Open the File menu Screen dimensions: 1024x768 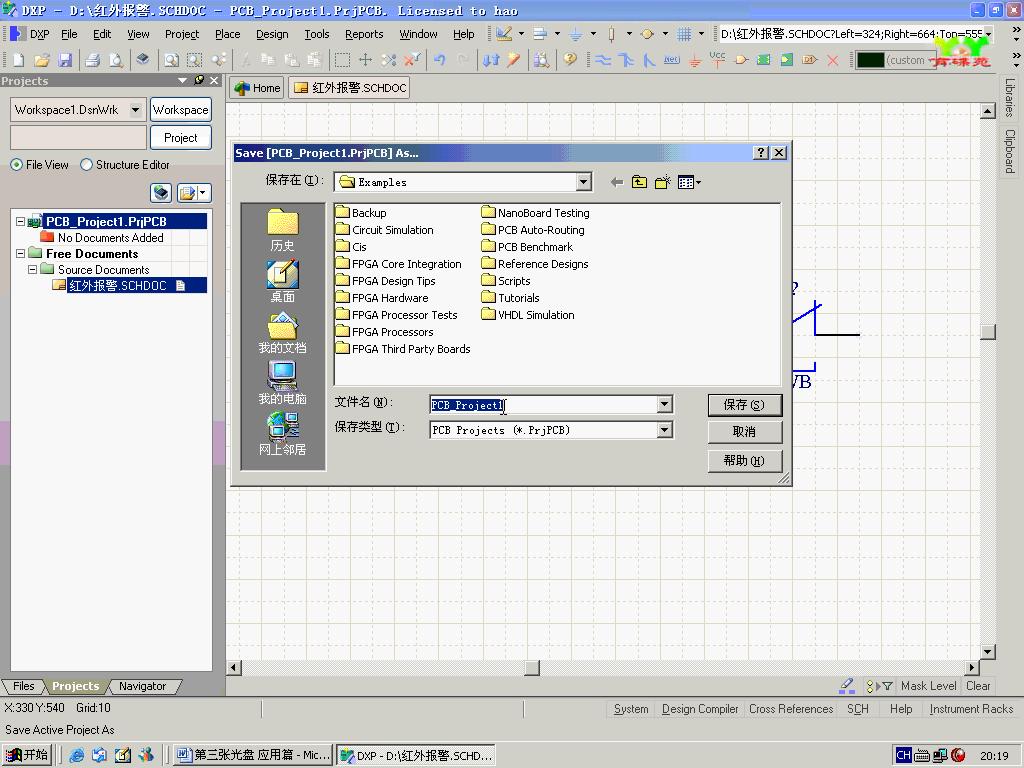[x=69, y=34]
